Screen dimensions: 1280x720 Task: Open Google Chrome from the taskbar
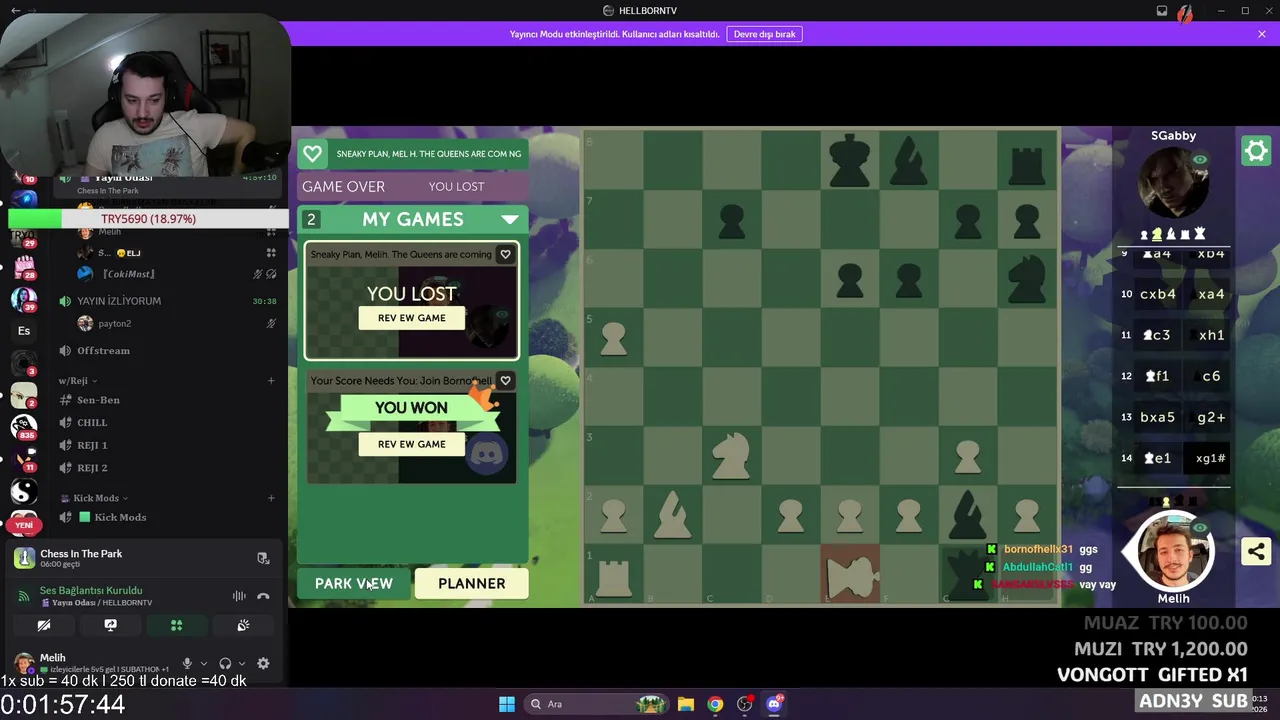click(x=715, y=704)
